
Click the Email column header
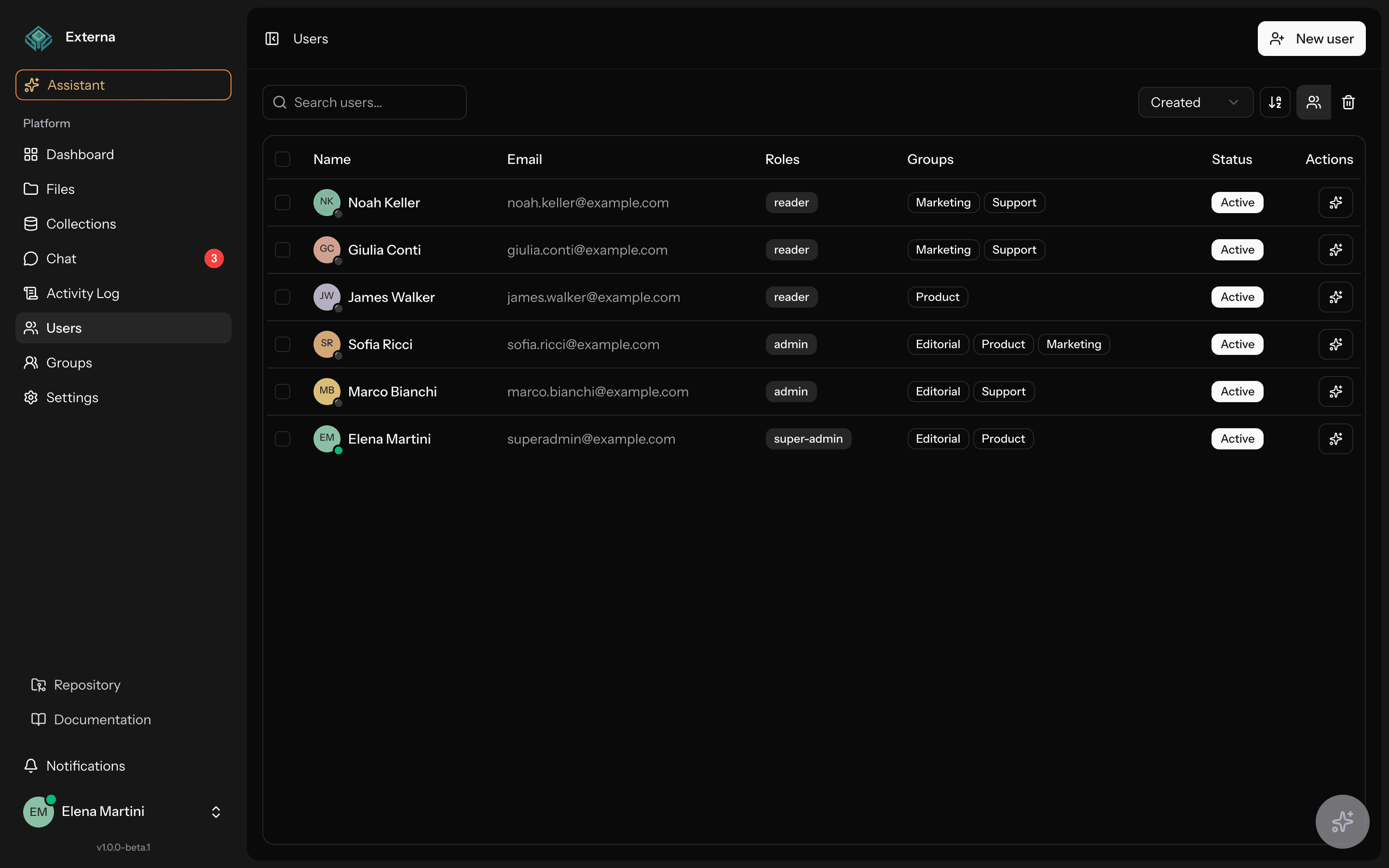524,159
